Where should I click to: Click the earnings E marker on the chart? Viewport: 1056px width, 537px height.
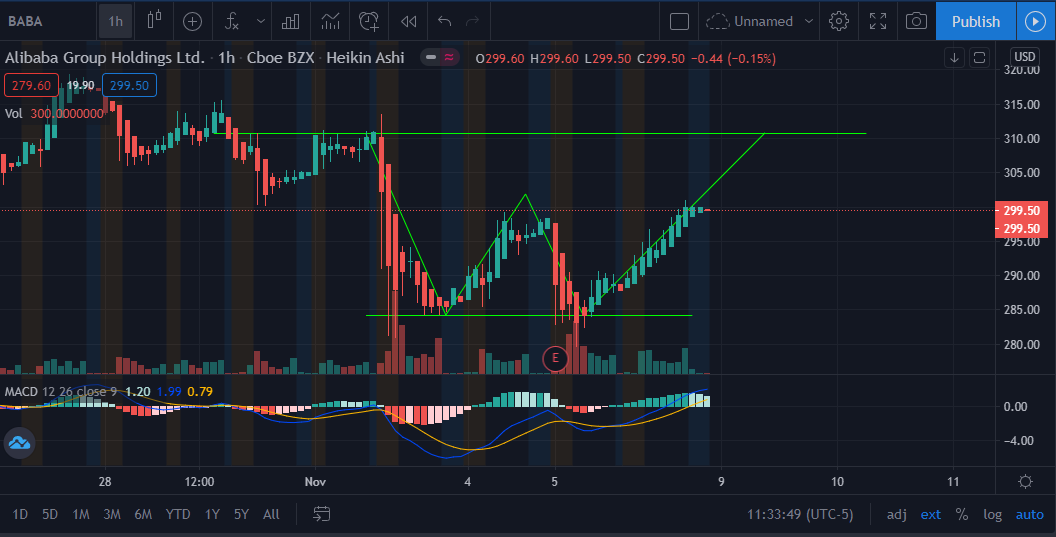click(555, 358)
